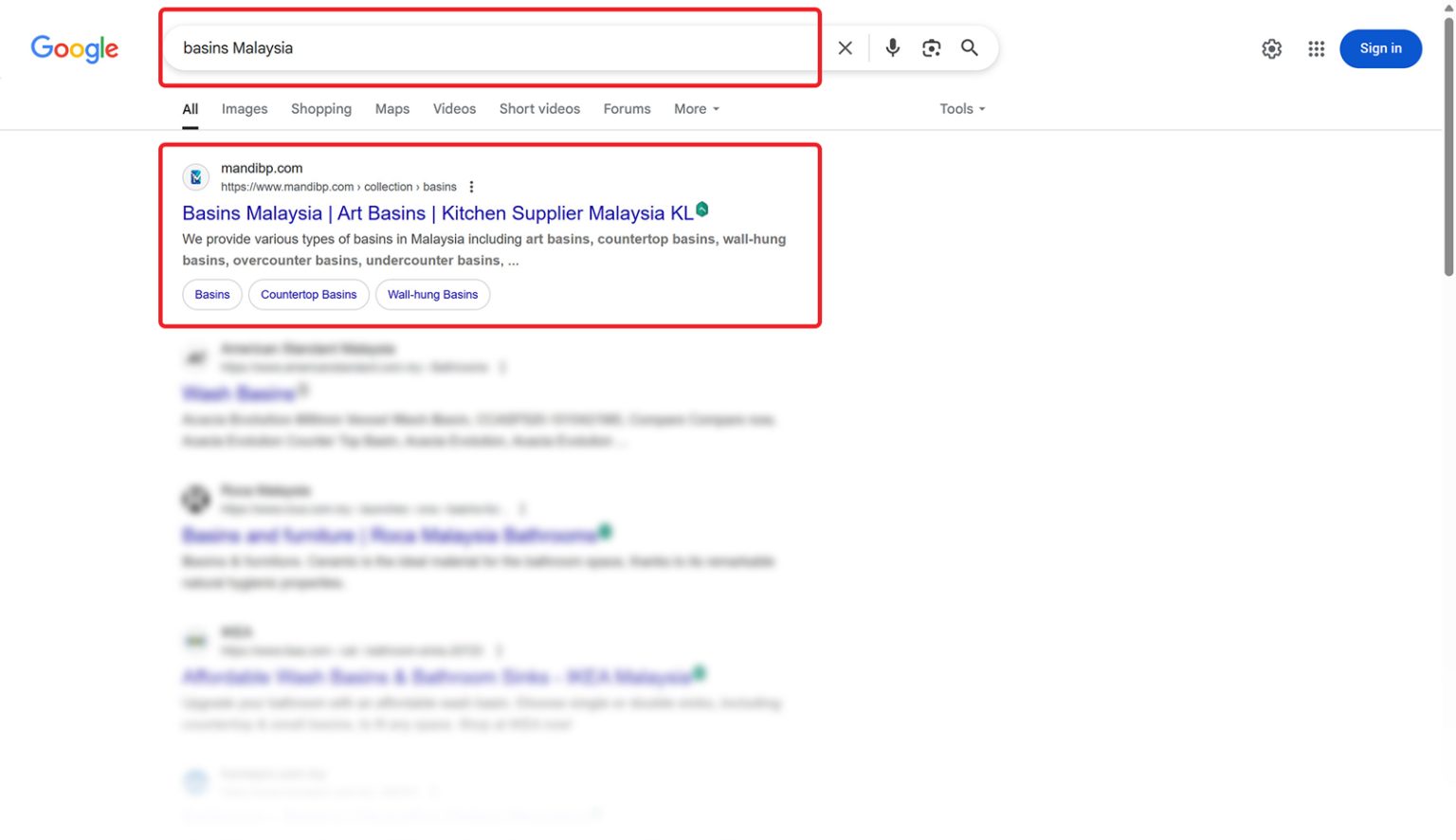Click the Sign in button

pyautogui.click(x=1380, y=49)
